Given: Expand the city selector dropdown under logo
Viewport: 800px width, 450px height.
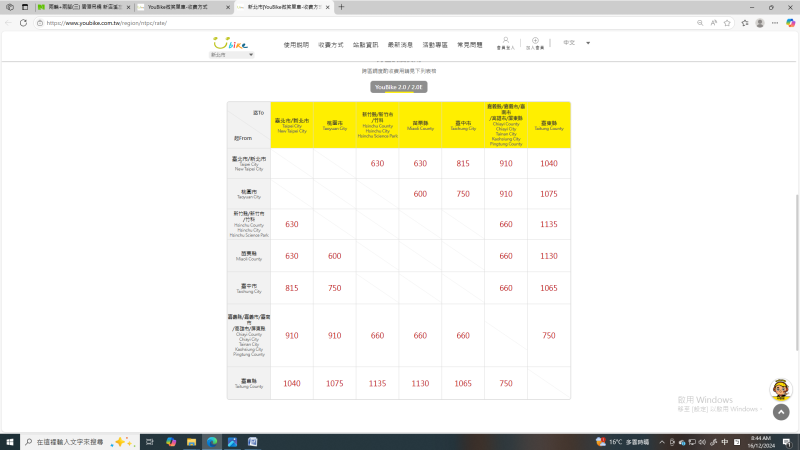Looking at the screenshot, I should tap(231, 55).
